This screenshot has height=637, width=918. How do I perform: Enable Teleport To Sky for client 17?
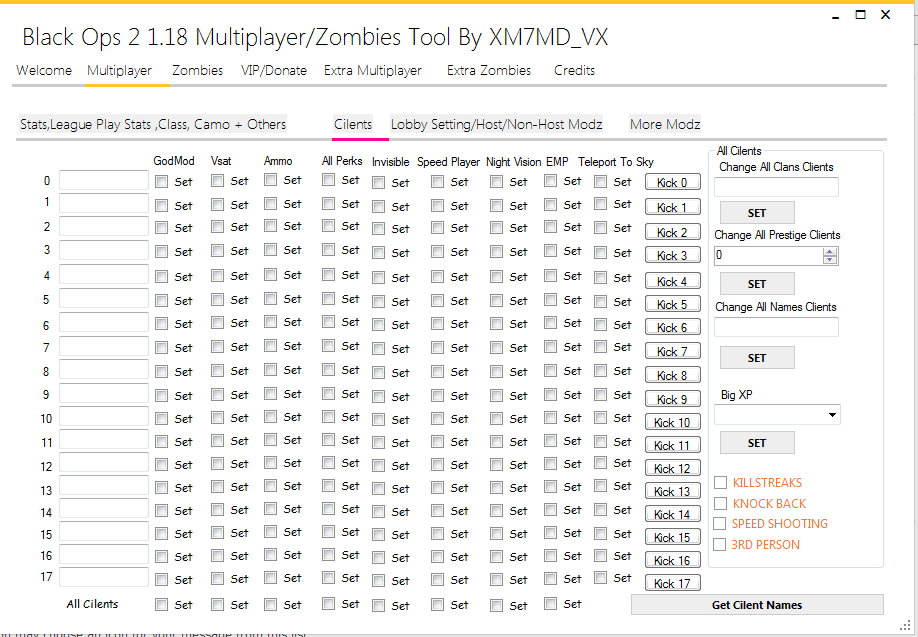pos(601,578)
